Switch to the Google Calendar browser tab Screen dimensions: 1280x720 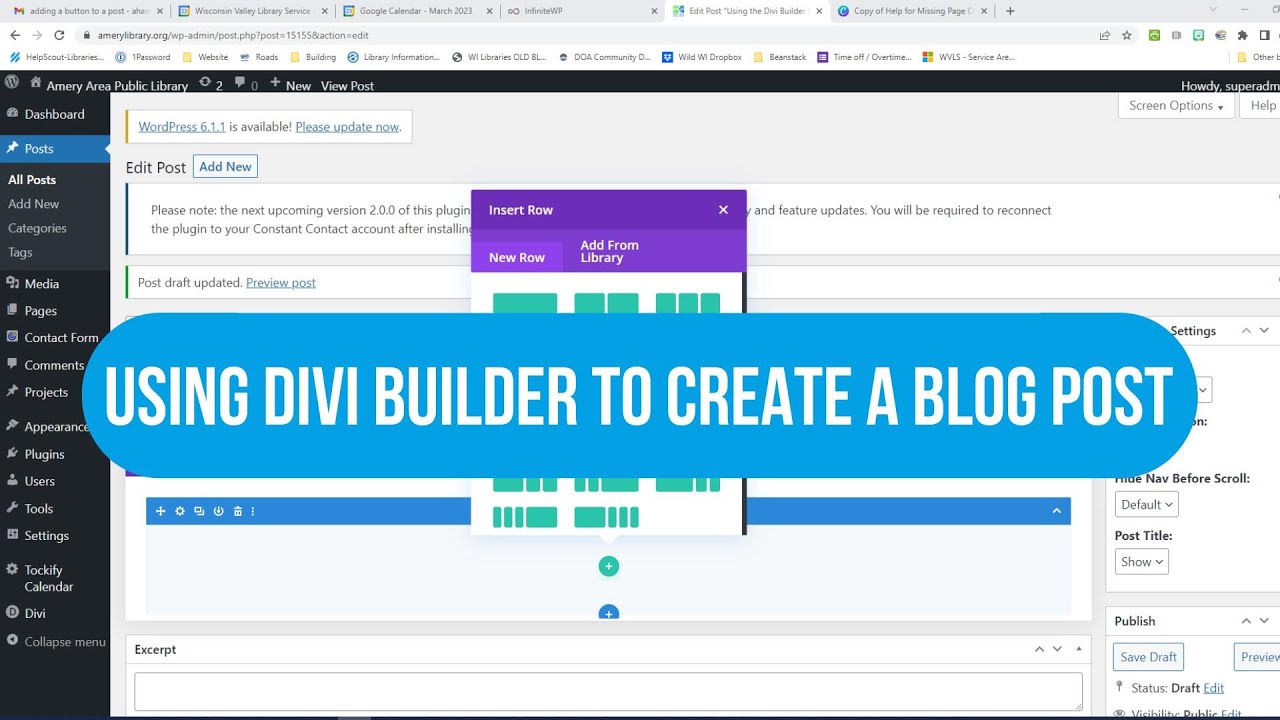(x=415, y=11)
